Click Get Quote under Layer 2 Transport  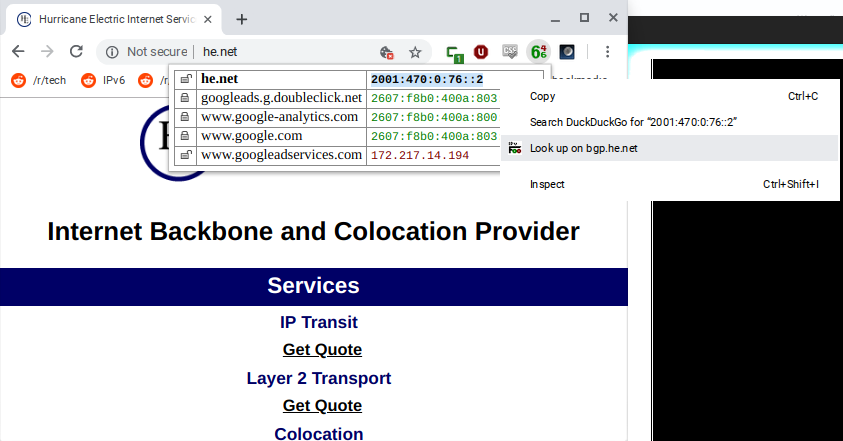point(322,406)
